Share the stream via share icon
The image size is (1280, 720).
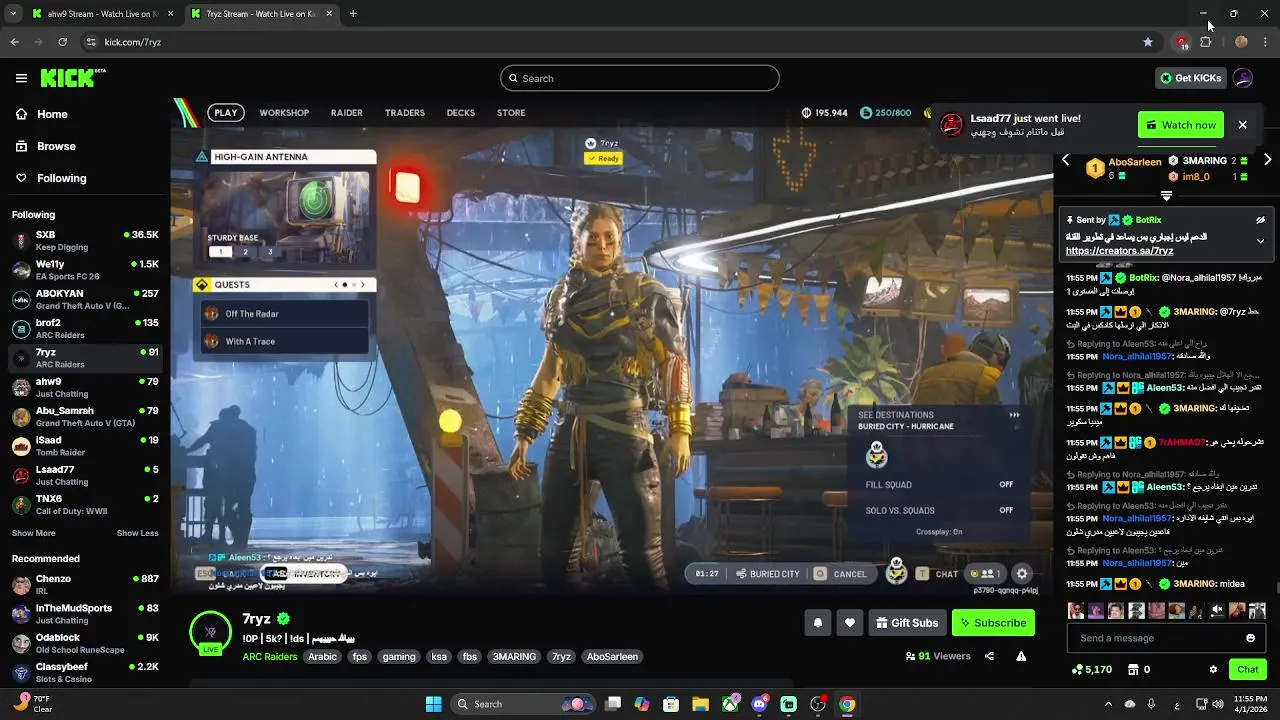point(989,656)
